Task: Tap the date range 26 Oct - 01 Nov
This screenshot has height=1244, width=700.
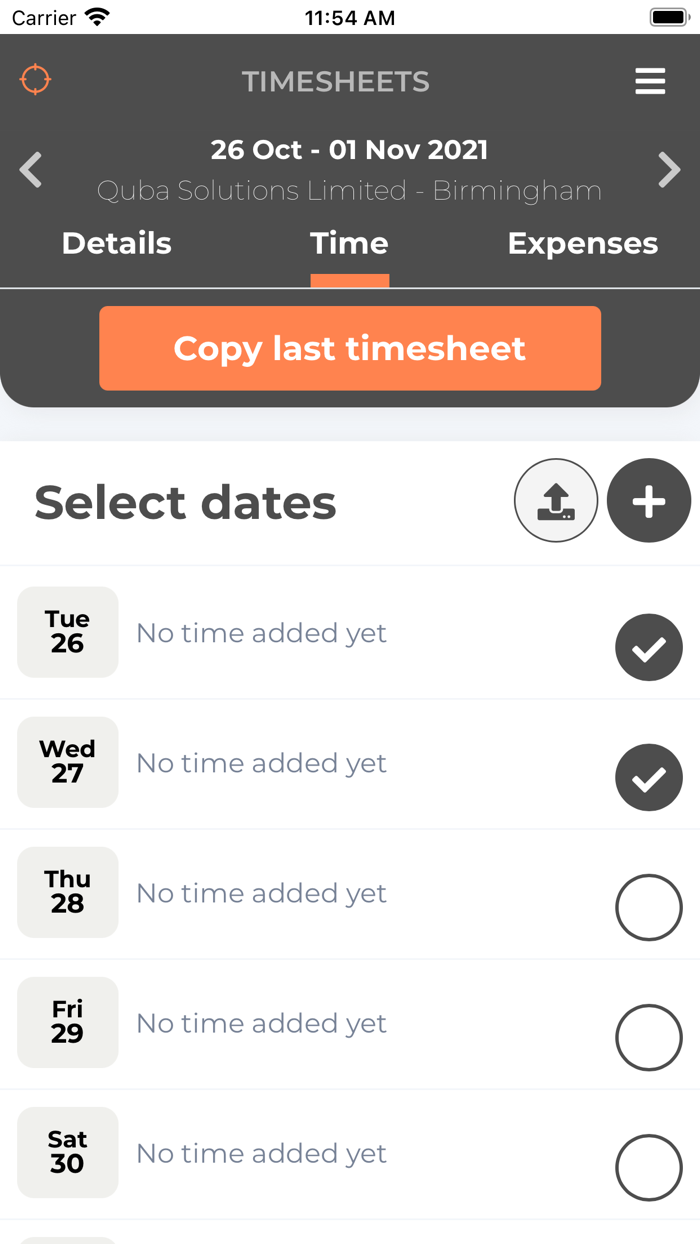Action: 350,149
